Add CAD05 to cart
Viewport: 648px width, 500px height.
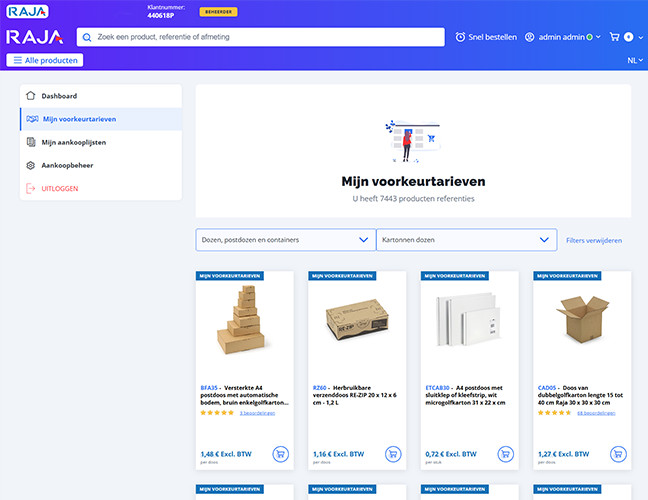coord(618,454)
